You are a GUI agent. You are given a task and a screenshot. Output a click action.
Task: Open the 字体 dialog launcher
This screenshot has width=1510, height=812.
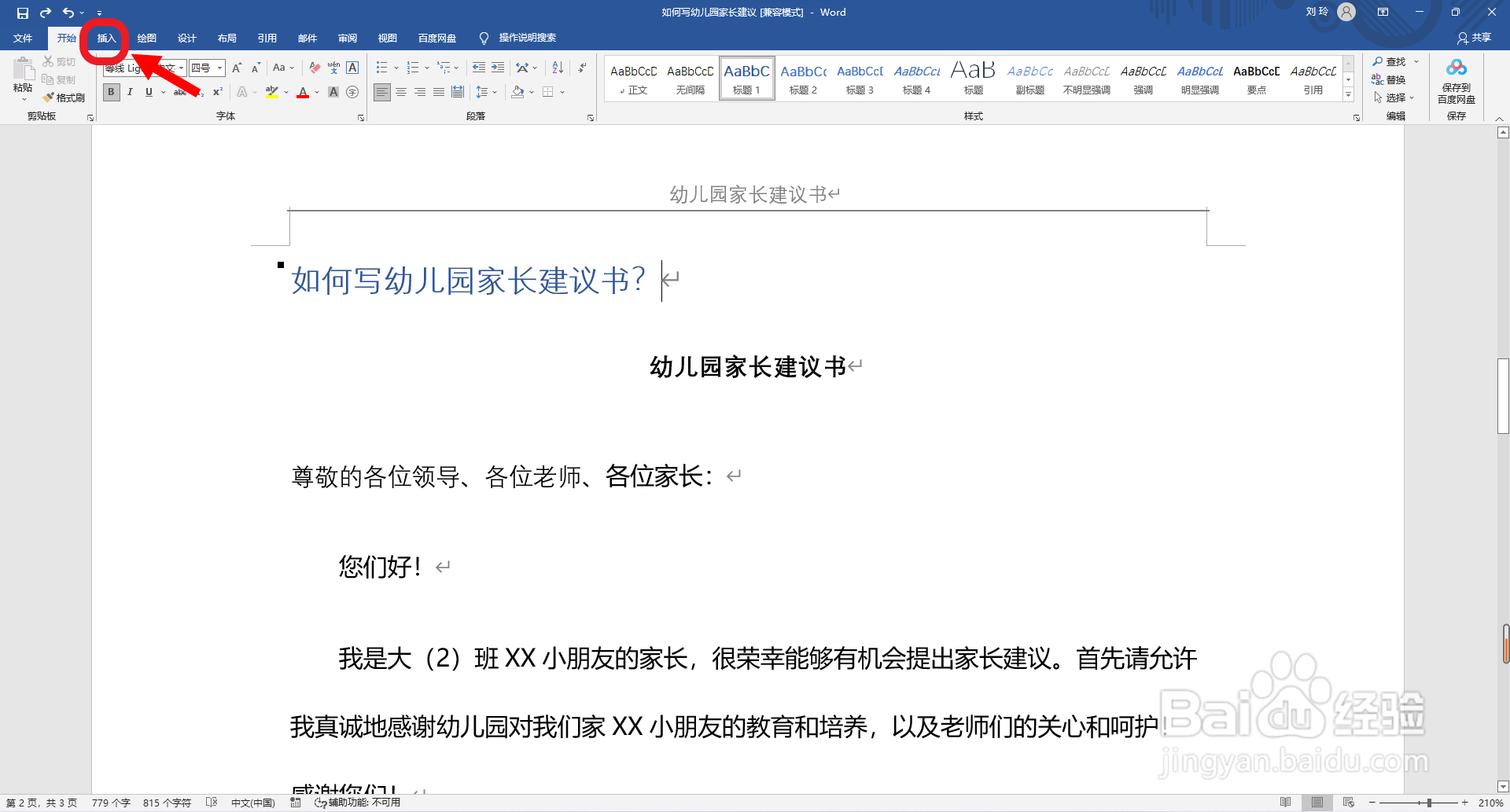[360, 116]
